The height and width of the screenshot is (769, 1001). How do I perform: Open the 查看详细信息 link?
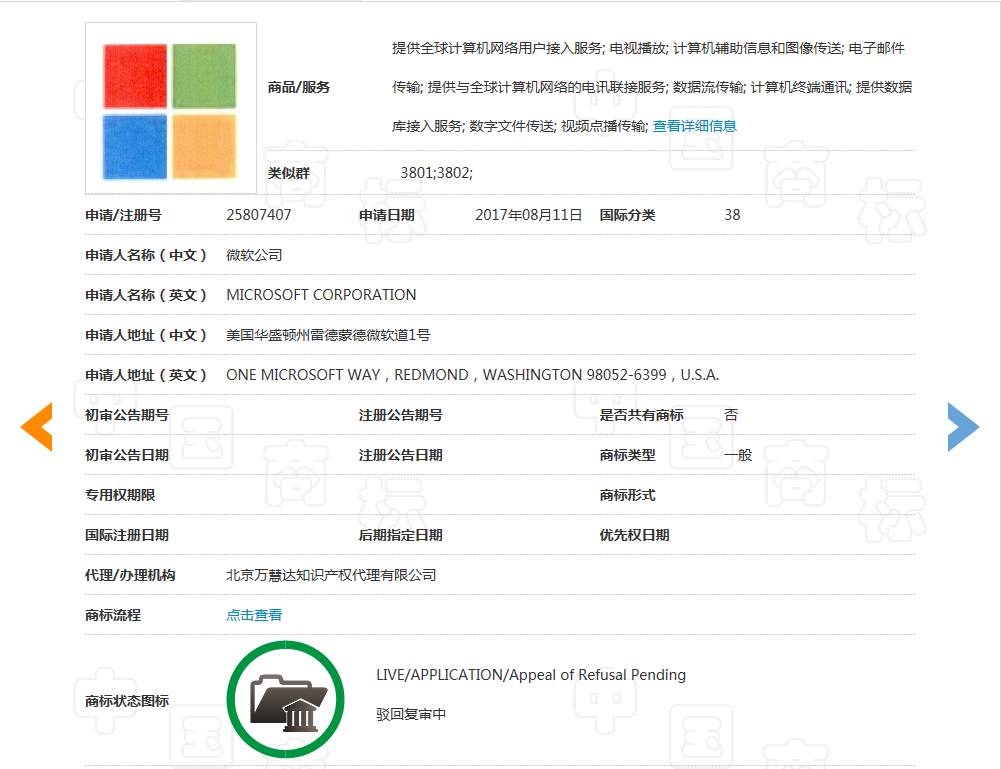[694, 126]
